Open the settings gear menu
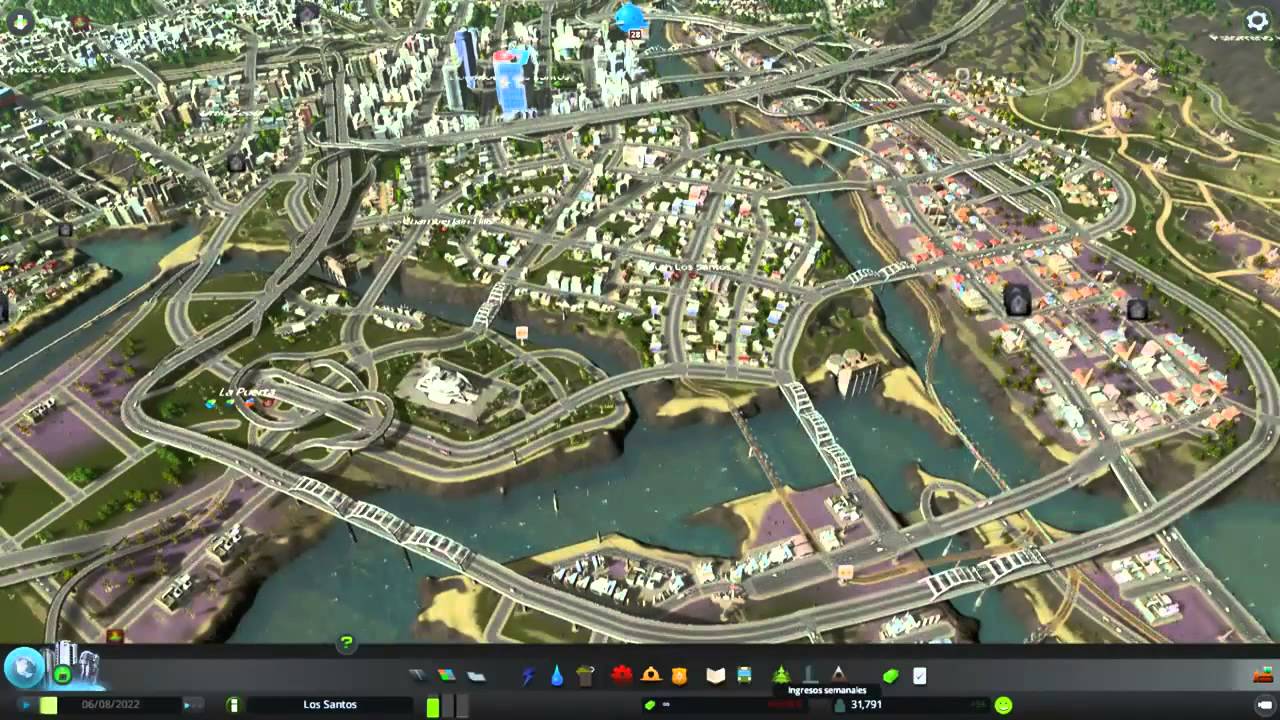 coord(1257,20)
